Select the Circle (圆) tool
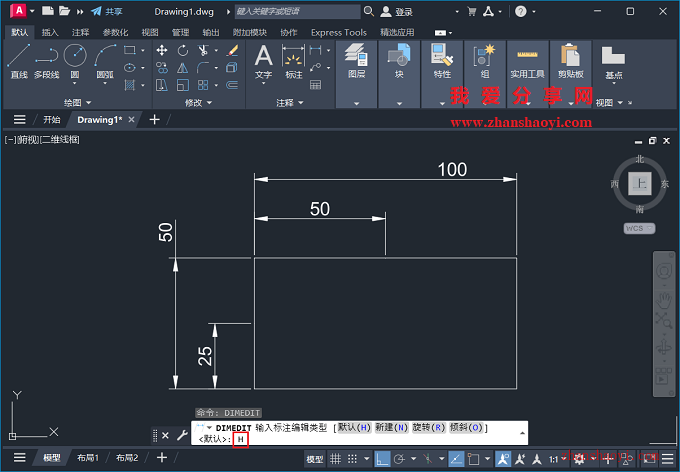The width and height of the screenshot is (680, 472). click(75, 61)
